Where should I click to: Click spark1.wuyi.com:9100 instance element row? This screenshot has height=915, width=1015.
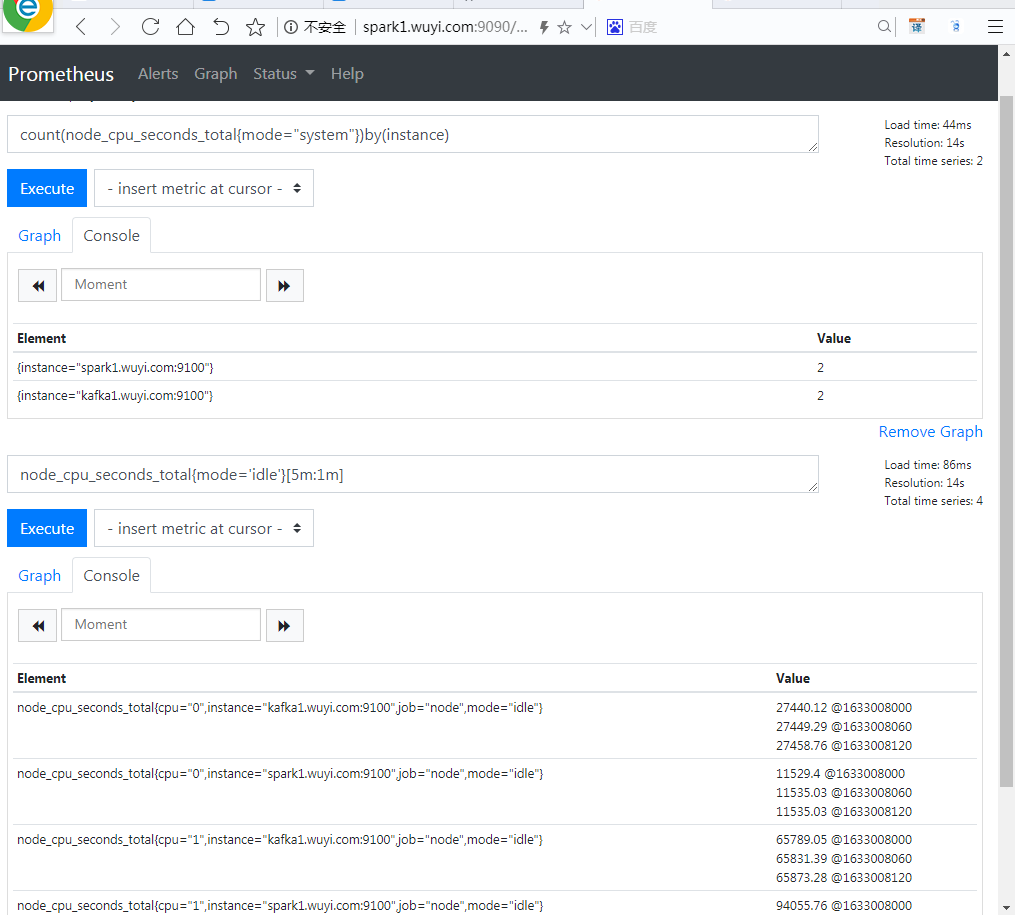[x=495, y=368]
